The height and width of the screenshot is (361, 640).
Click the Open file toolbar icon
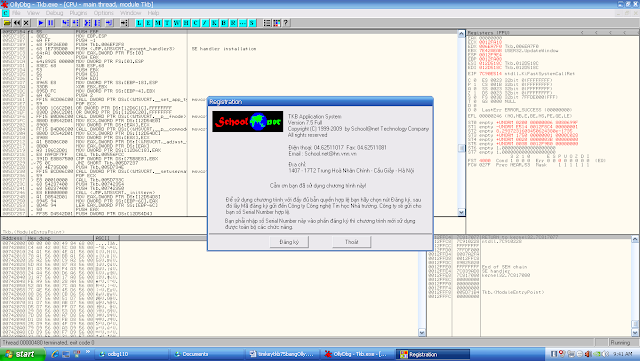(x=7, y=23)
